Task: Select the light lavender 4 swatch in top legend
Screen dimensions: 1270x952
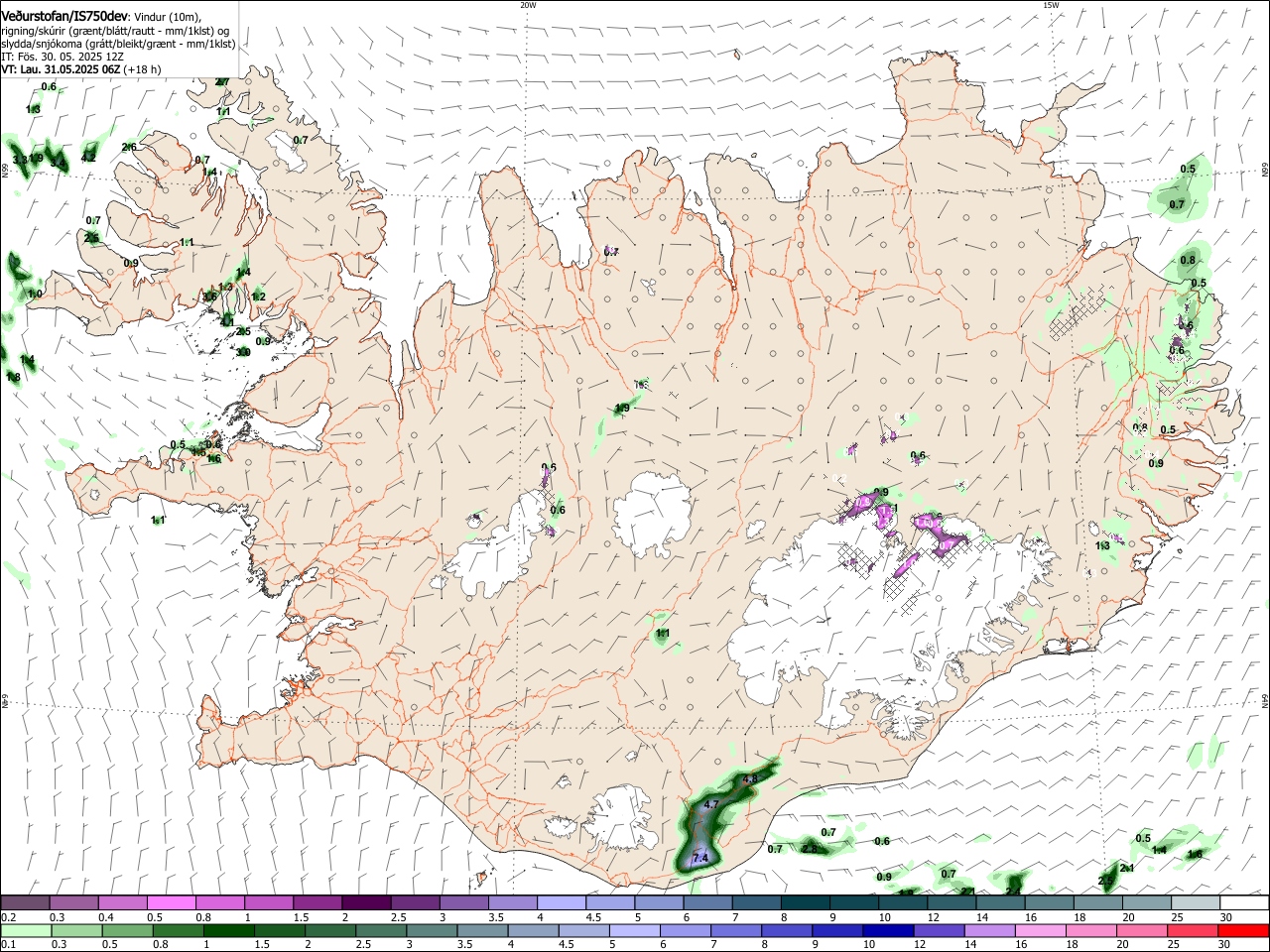Action: coord(562,903)
